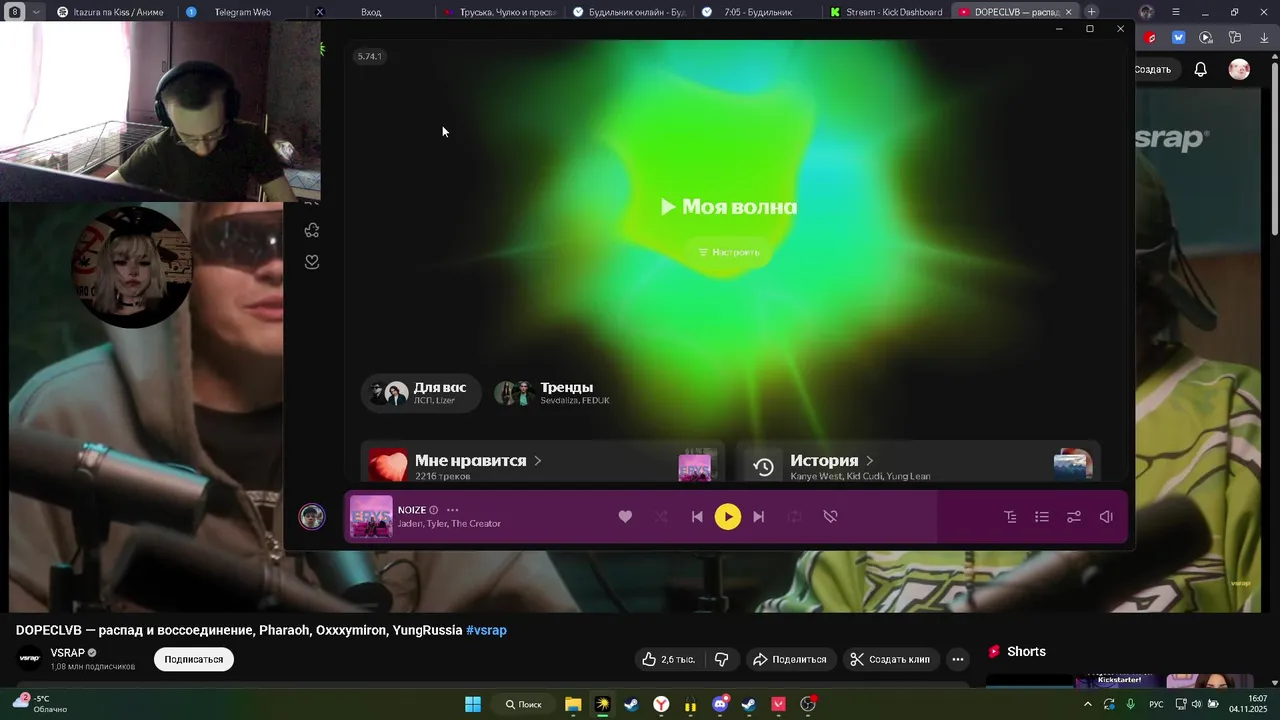Open File Explorer from the taskbar
The image size is (1280, 720).
point(573,704)
